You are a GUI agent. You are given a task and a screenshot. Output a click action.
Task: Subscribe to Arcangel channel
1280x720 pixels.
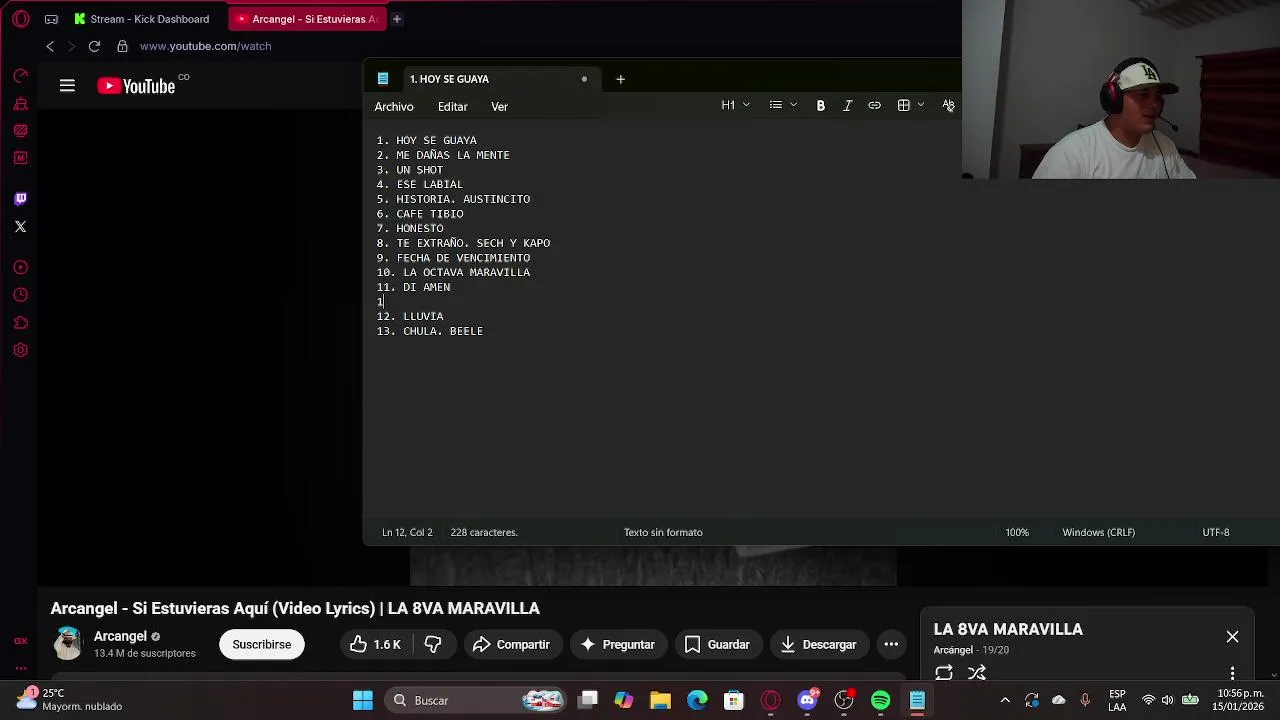(262, 644)
